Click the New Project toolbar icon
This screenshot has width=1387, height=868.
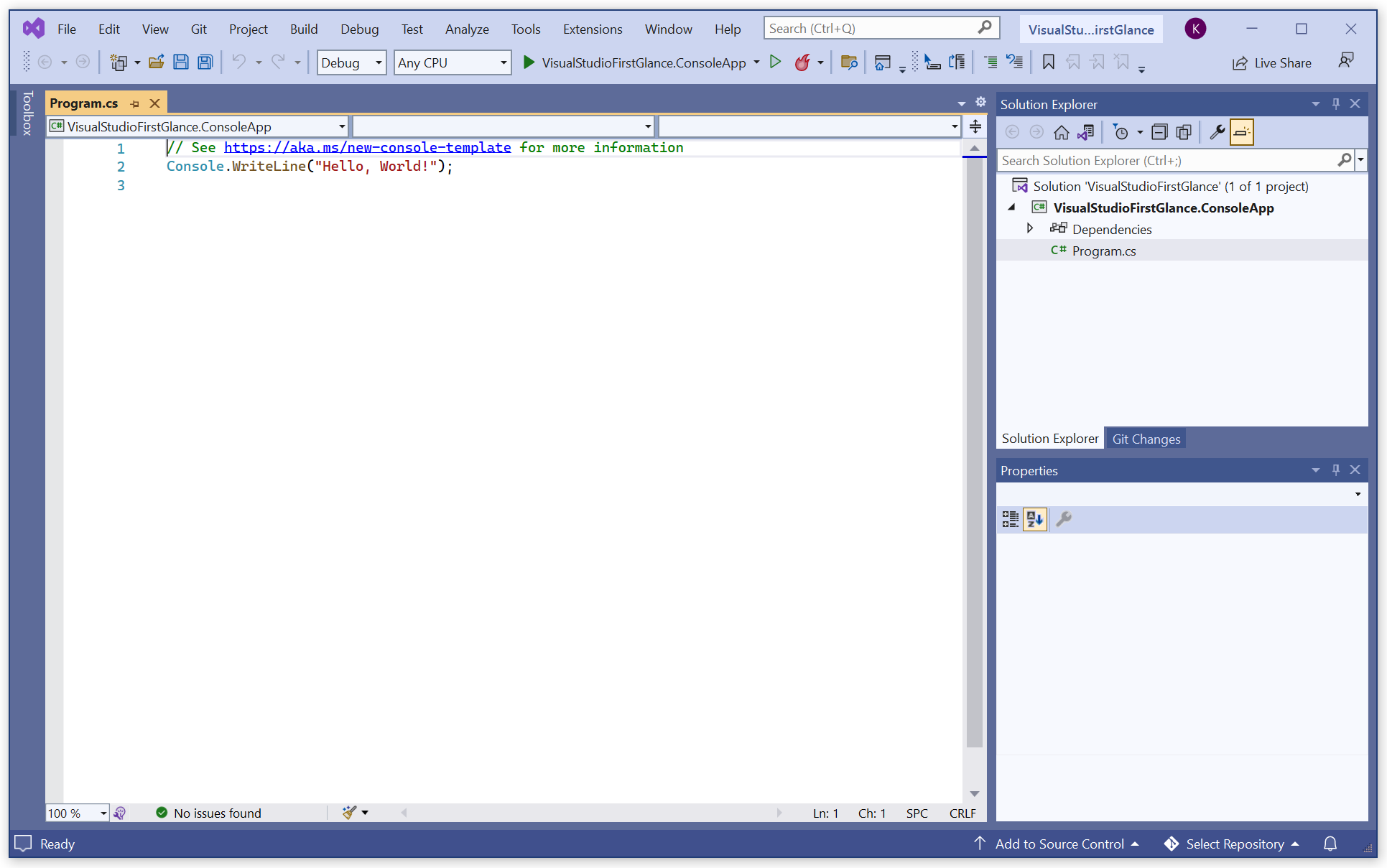click(119, 62)
